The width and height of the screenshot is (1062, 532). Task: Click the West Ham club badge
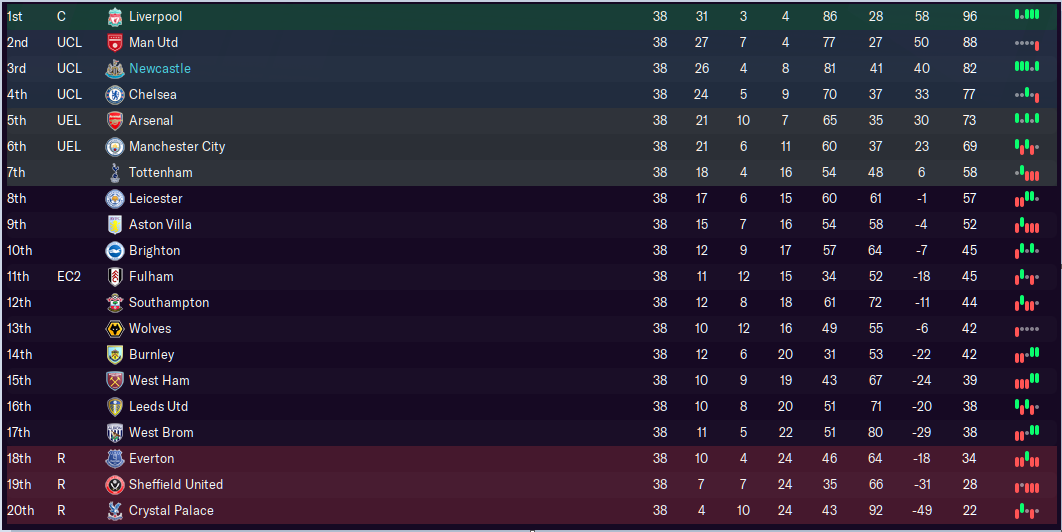(115, 381)
